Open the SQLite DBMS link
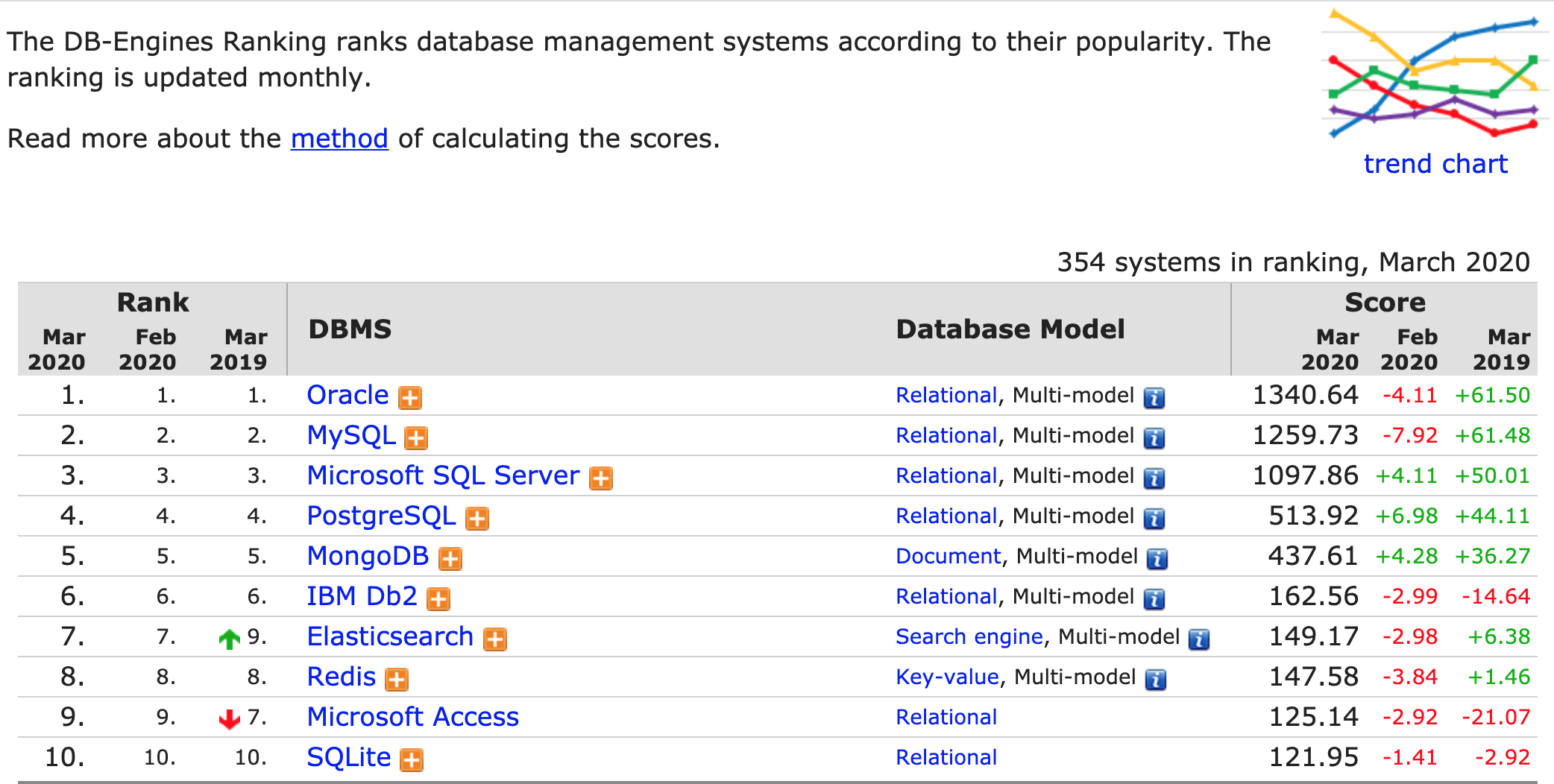 [349, 757]
